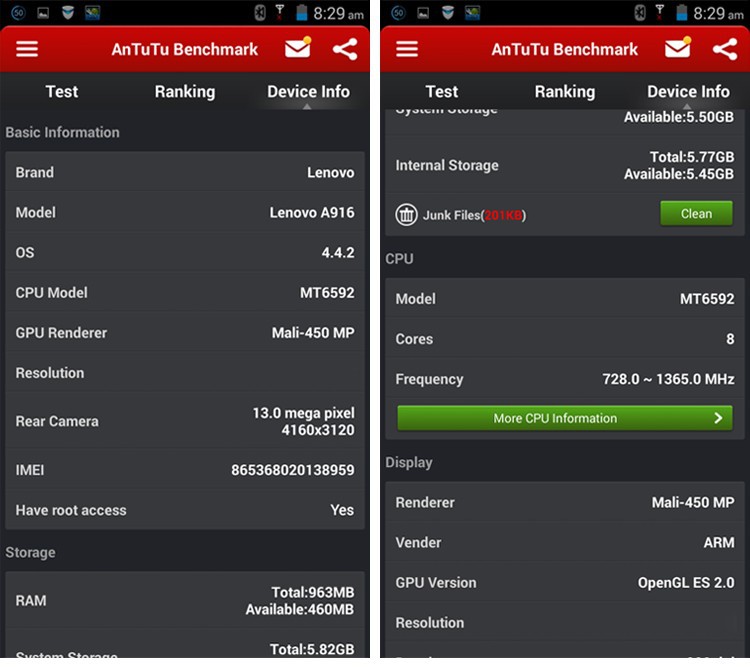Tap the IMEI number row
This screenshot has height=667, width=750.
coord(185,470)
